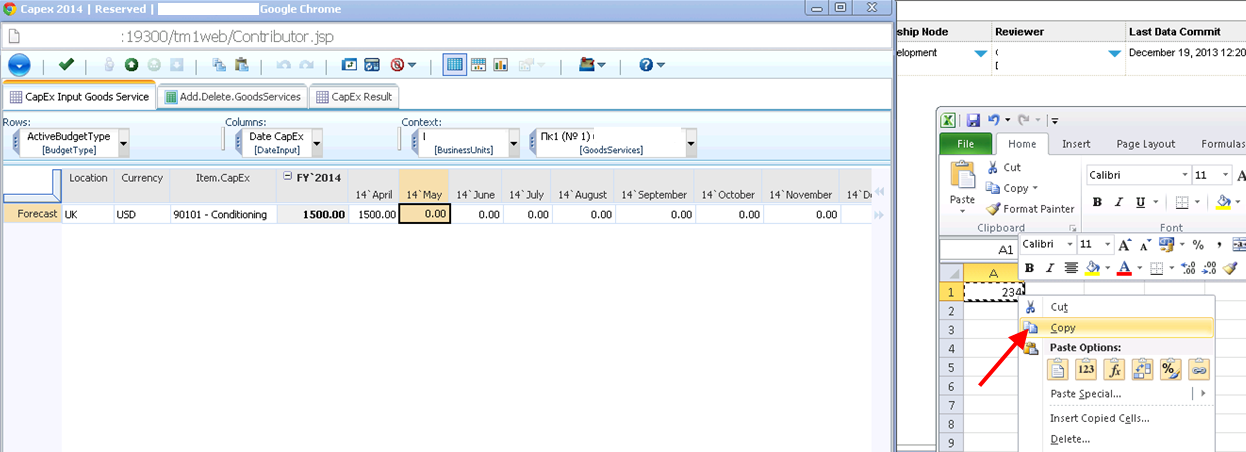The height and width of the screenshot is (452, 1246).
Task: Click Decrease Decimal in the mini toolbar
Action: click(x=1210, y=268)
